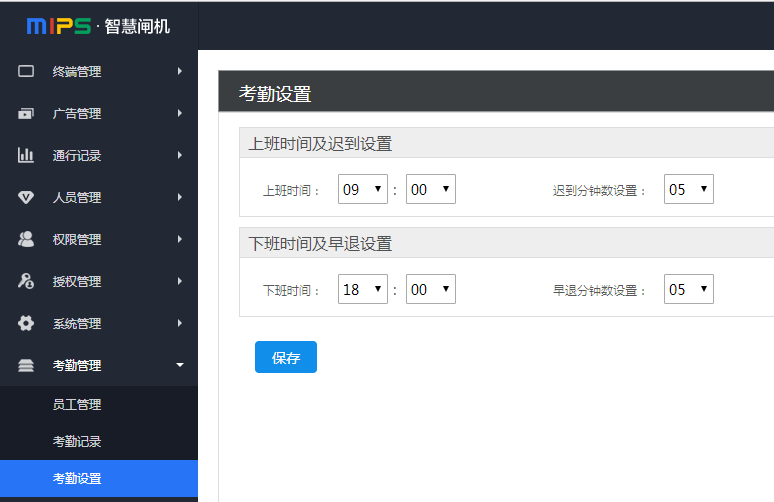Viewport: 774px width, 502px height.
Task: Expand the 广告管理 arrow
Action: 180,113
